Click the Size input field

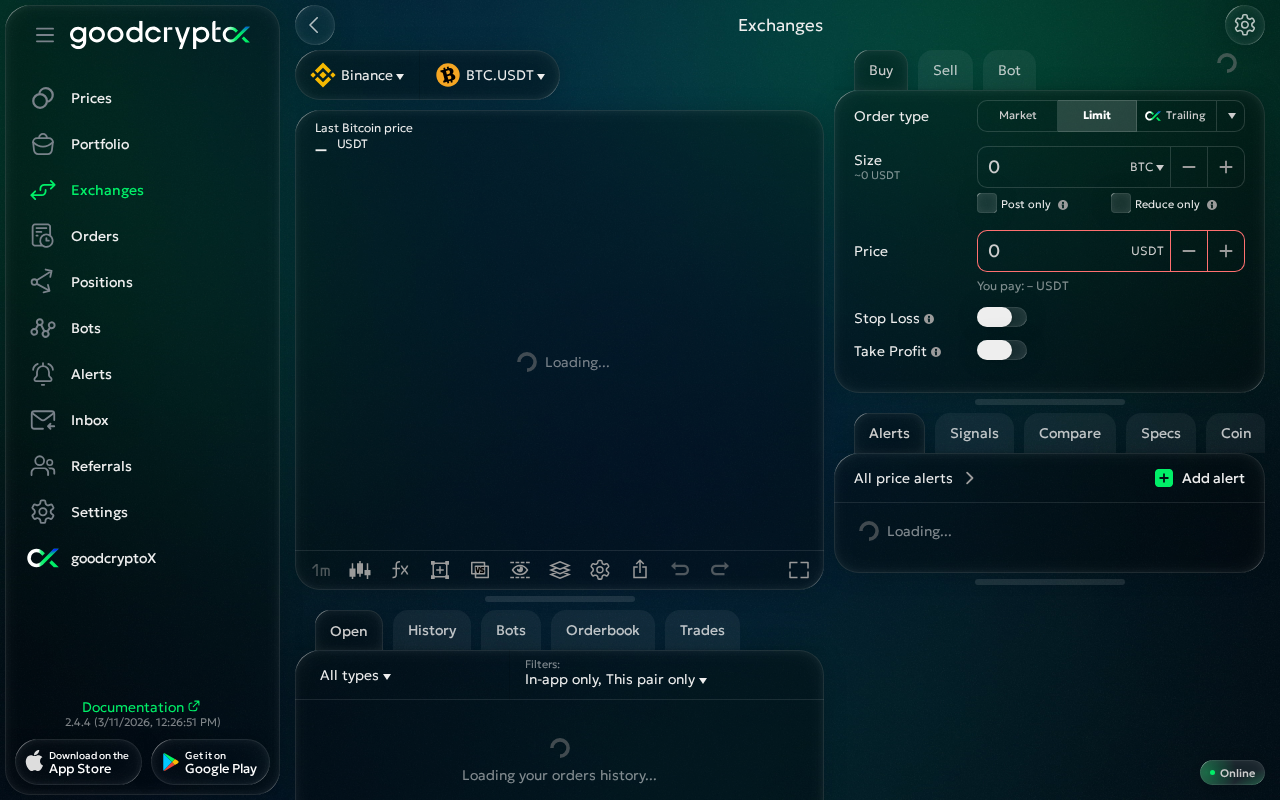pos(1052,167)
